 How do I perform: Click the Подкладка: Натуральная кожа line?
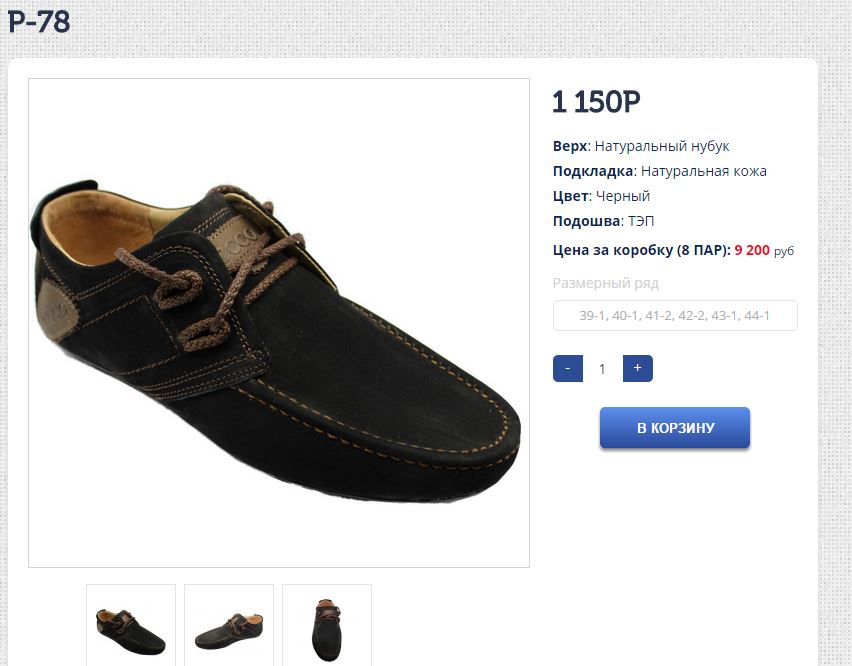tap(659, 171)
